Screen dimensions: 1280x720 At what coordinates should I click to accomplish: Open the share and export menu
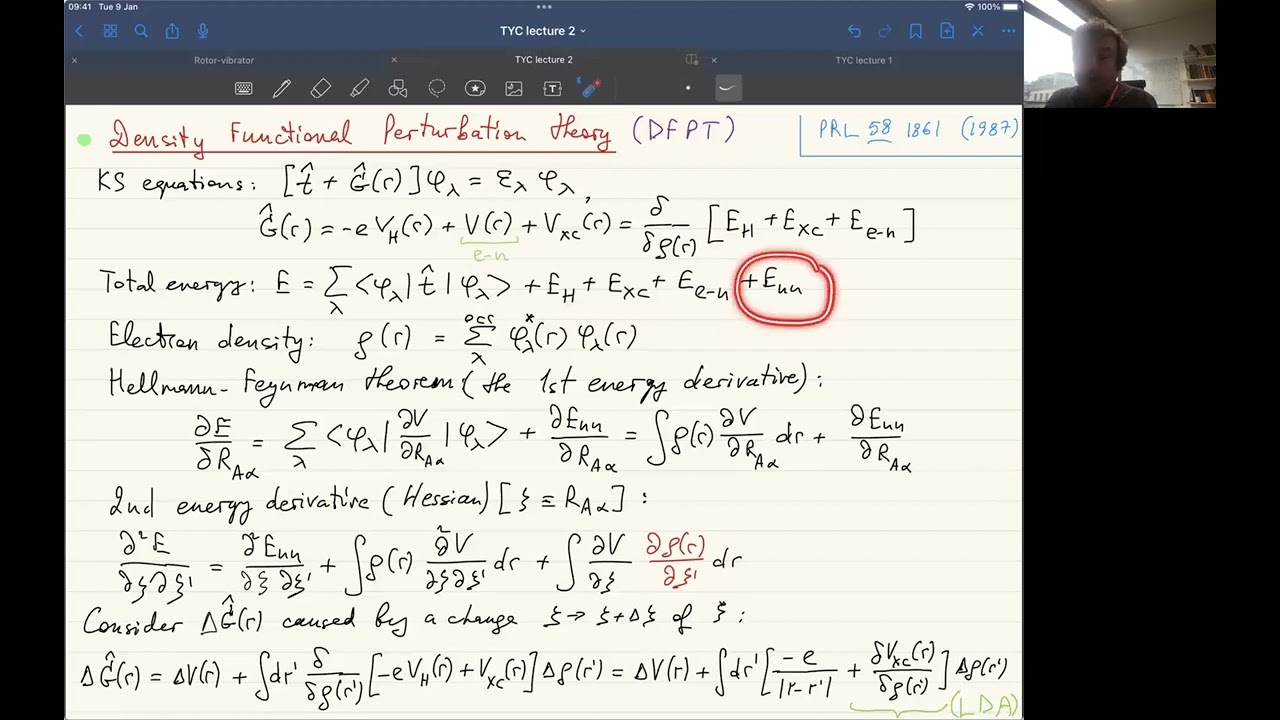[x=172, y=31]
